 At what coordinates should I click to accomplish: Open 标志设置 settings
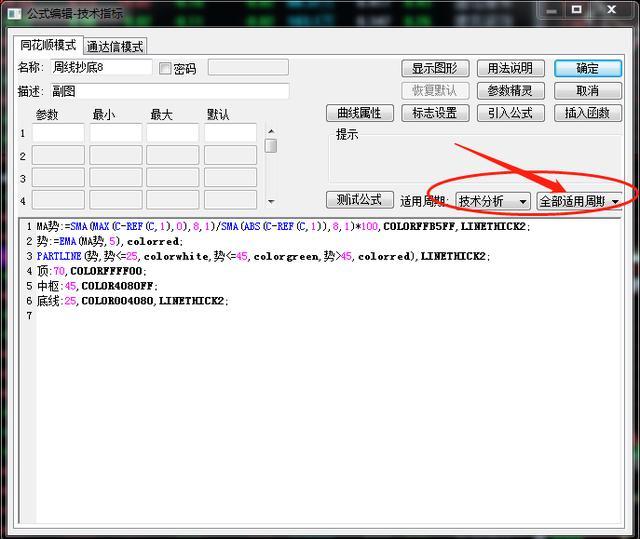[435, 113]
